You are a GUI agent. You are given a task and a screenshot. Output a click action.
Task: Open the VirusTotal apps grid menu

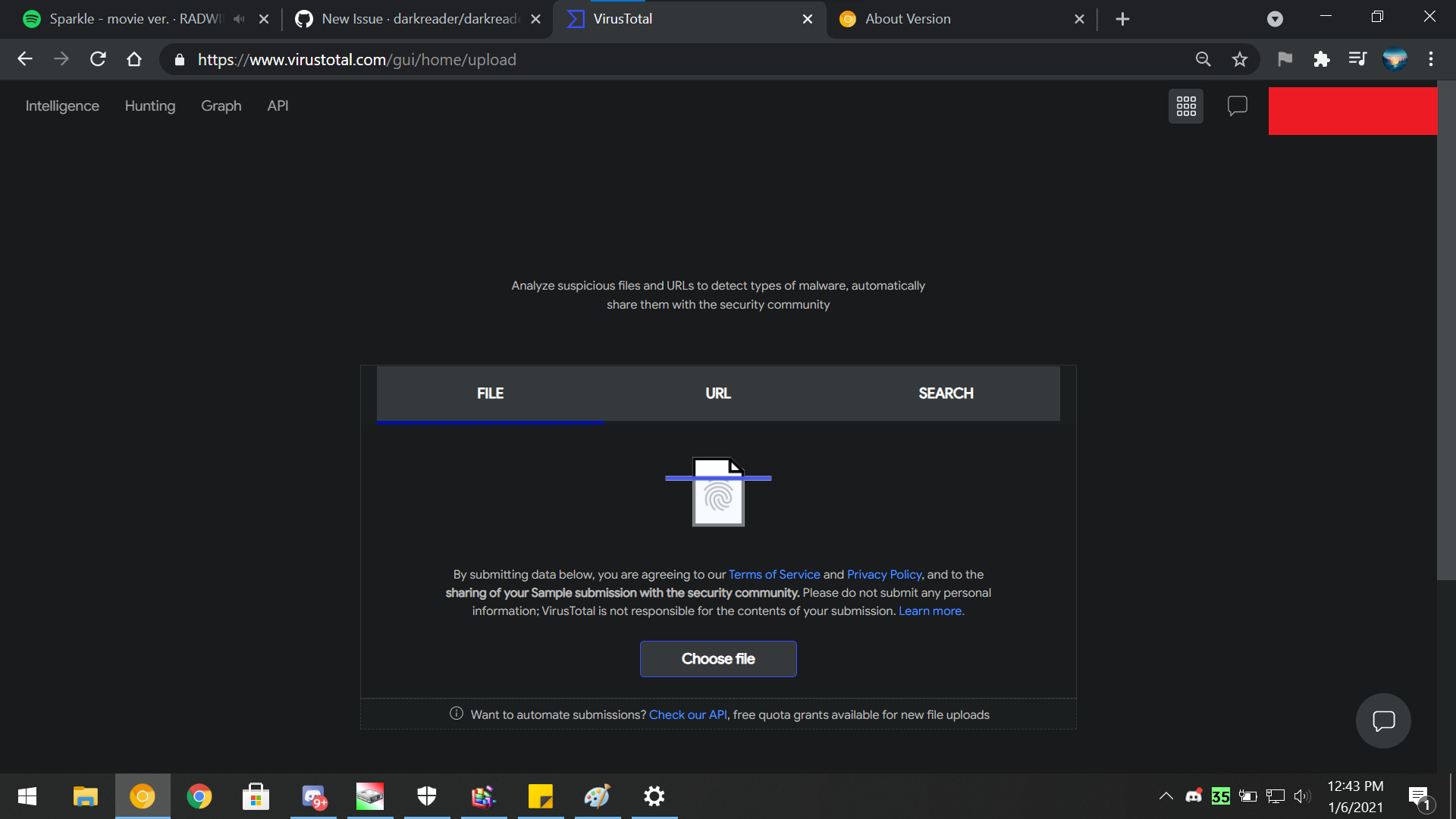coord(1185,106)
